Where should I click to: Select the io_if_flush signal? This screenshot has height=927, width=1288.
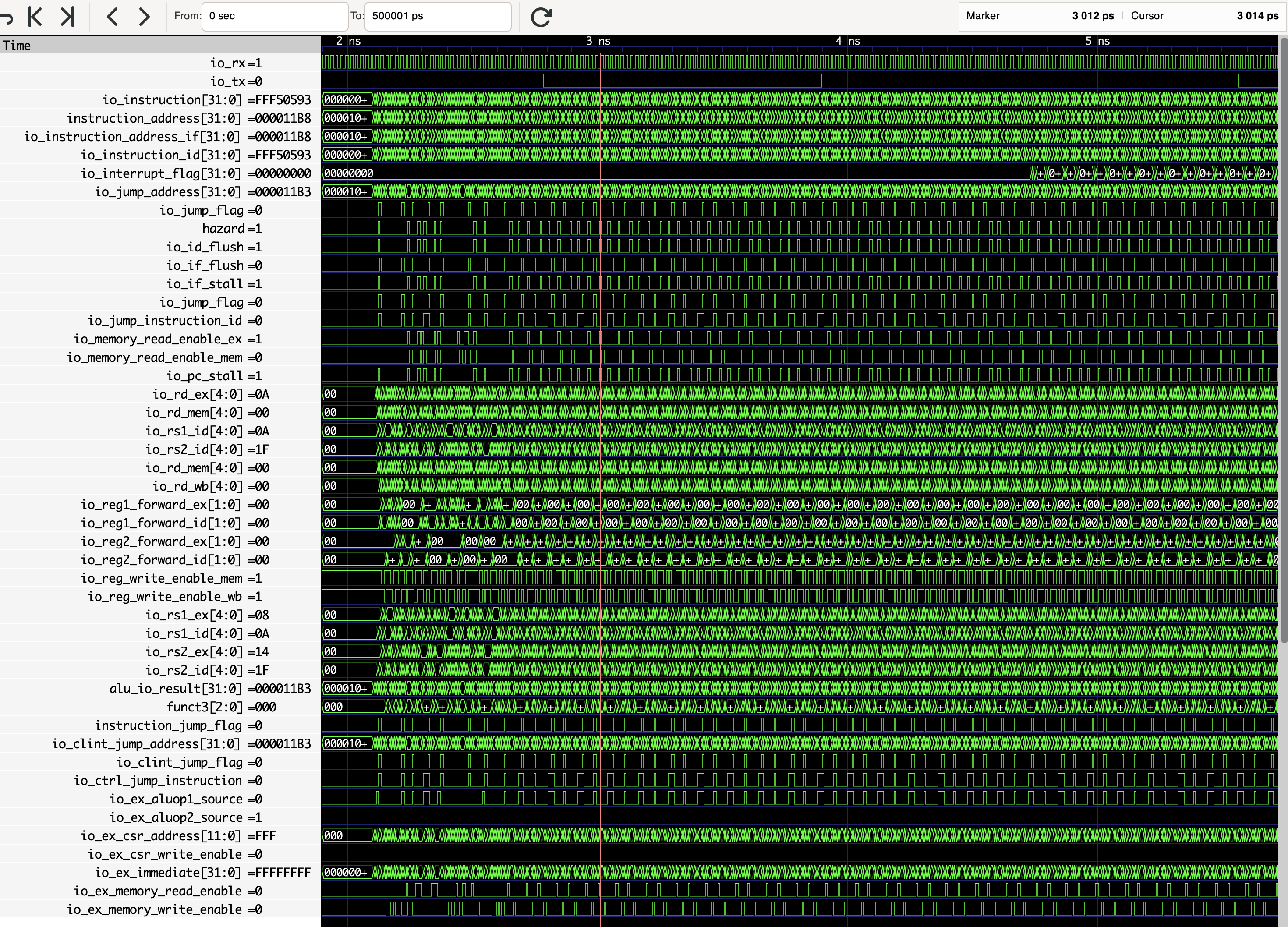coord(160,265)
